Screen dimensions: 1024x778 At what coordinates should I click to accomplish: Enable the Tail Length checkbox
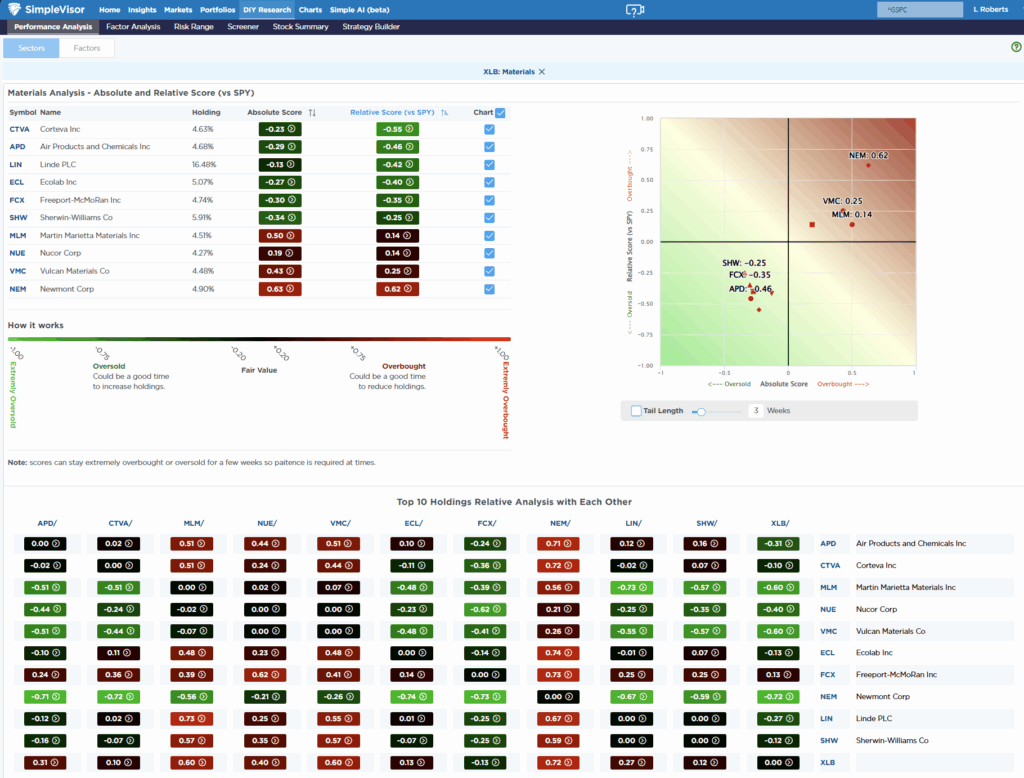pos(636,410)
